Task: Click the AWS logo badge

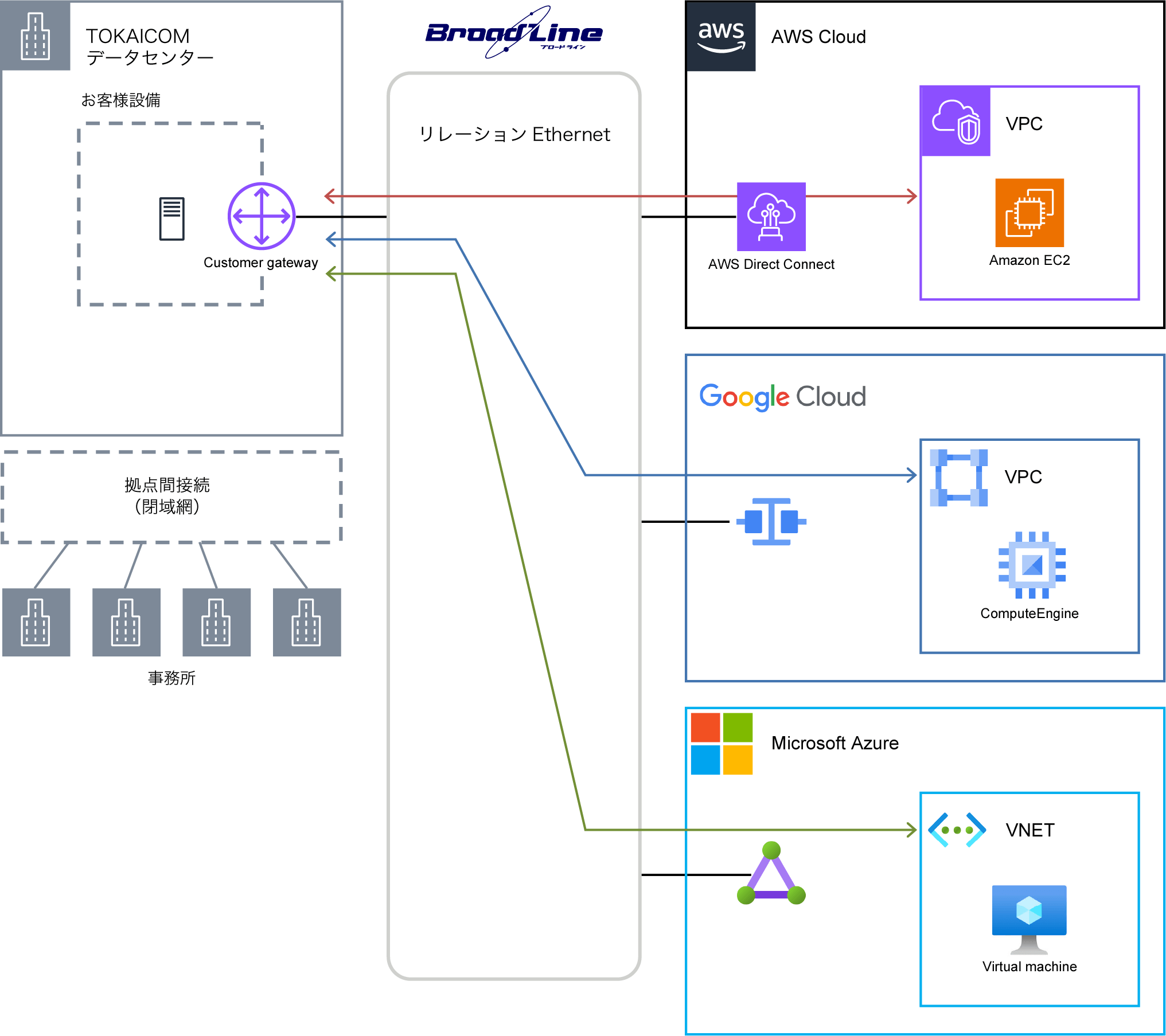Action: (721, 37)
